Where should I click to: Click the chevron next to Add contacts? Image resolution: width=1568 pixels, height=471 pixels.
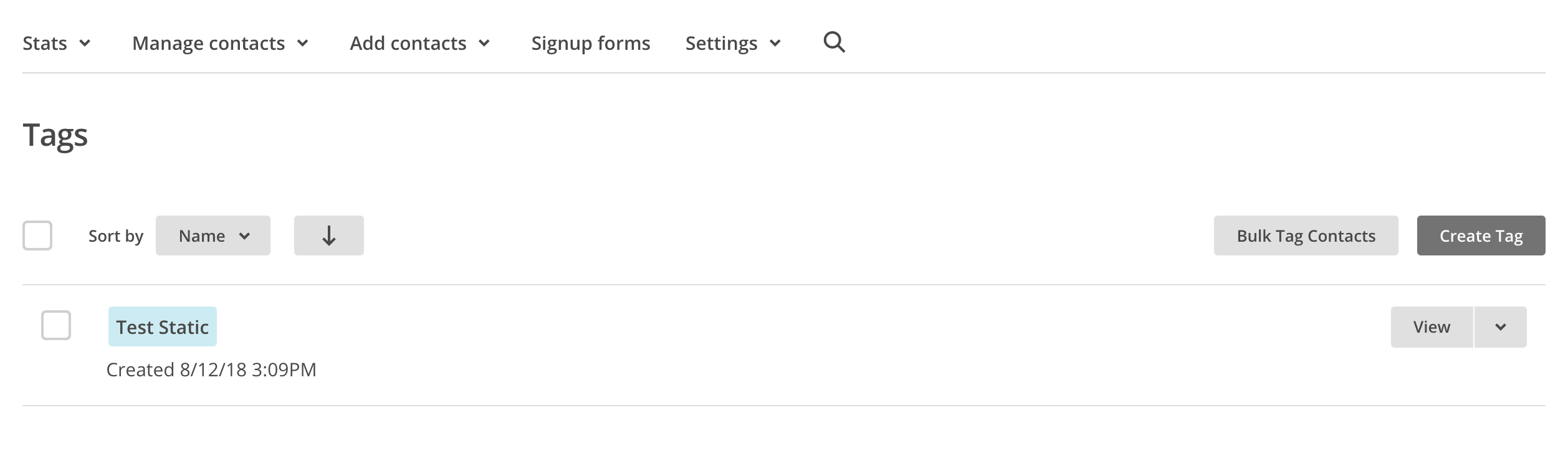click(484, 43)
